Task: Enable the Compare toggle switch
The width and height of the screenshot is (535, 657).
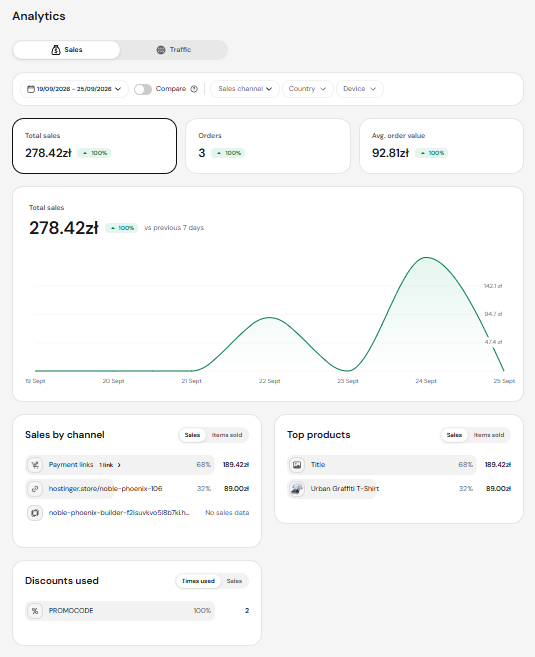Action: click(143, 89)
